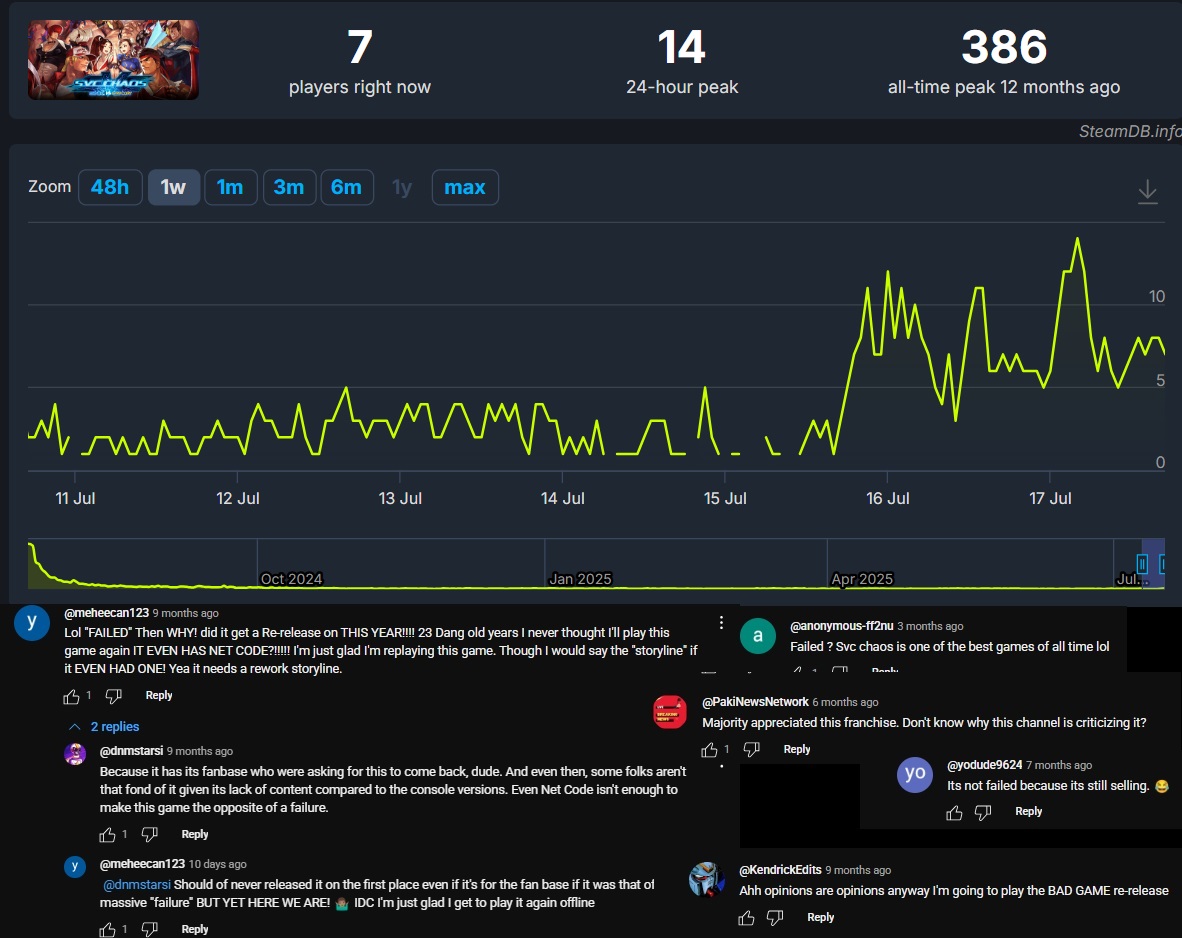Screen dimensions: 1182x938
Task: Reply to @KendrickEdits' comment
Action: (x=820, y=917)
